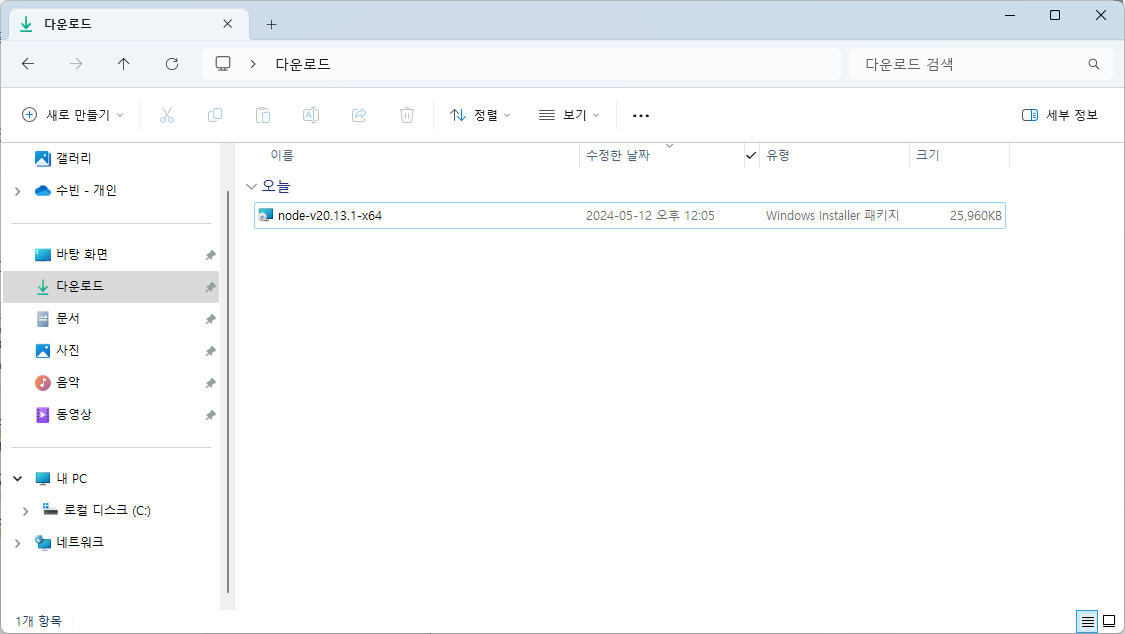Click the navigation pane scrollbar
This screenshot has width=1125, height=634.
(228, 391)
